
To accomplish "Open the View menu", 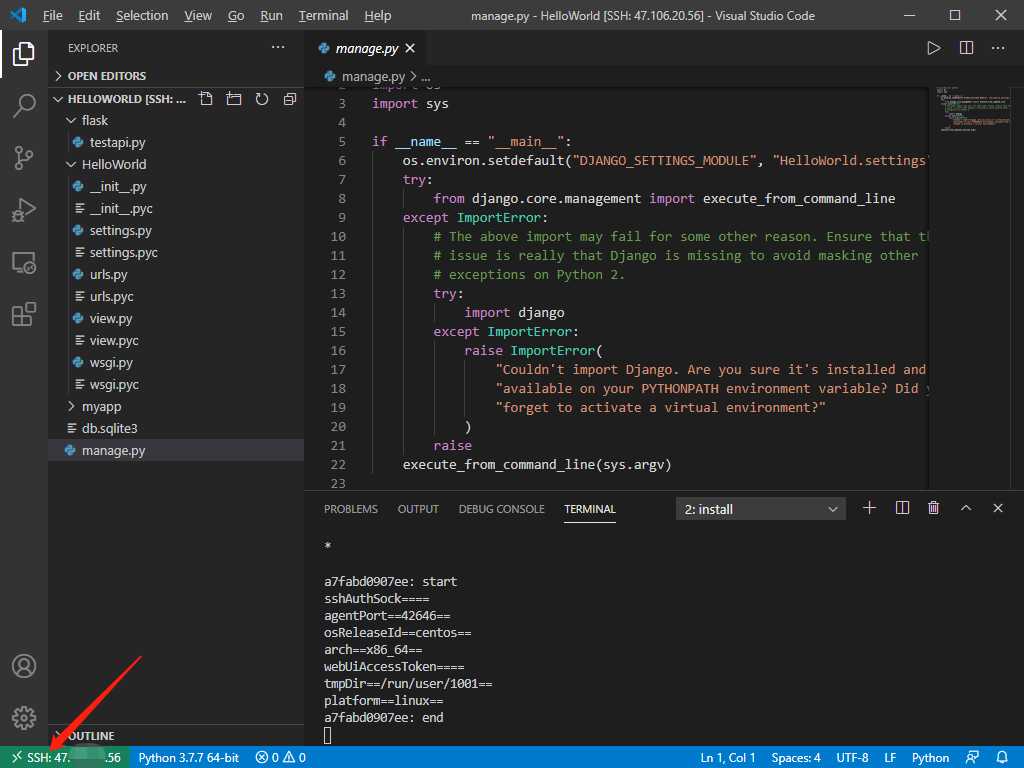I will [197, 15].
